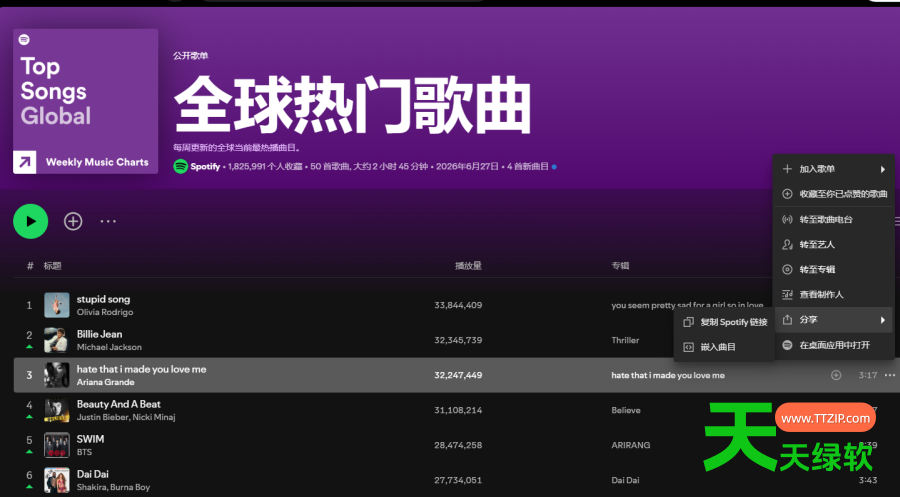Click the 专辑 column header

pos(620,266)
